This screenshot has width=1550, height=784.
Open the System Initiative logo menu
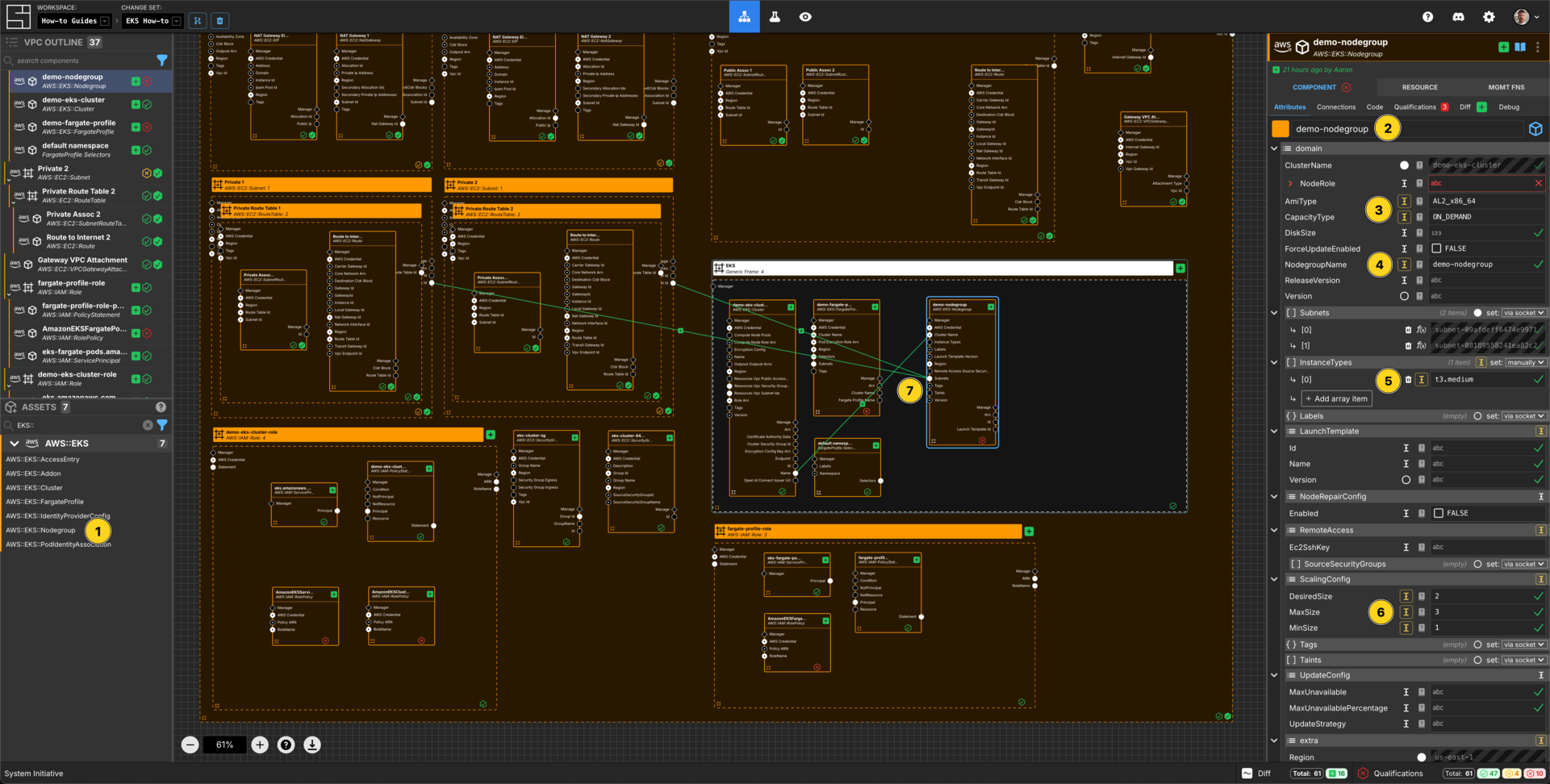coord(18,16)
